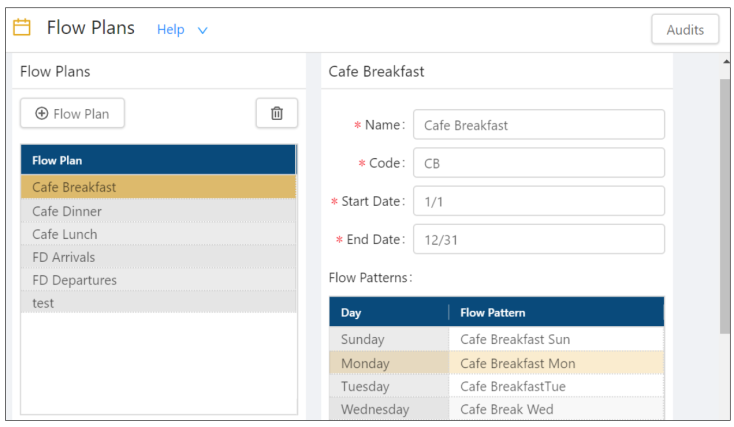Click the Start Date field
734x427 pixels.
(538, 201)
